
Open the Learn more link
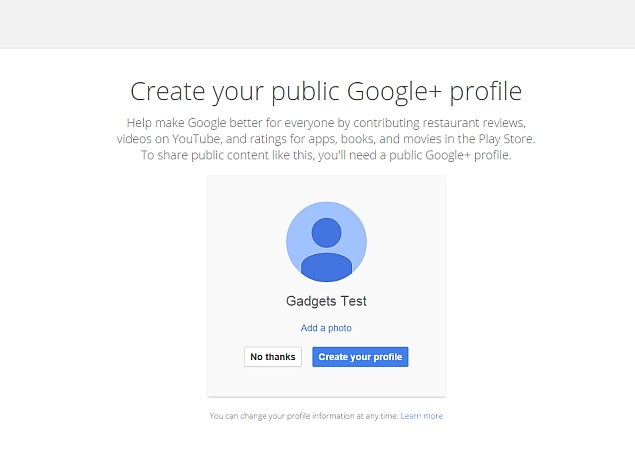pos(422,416)
